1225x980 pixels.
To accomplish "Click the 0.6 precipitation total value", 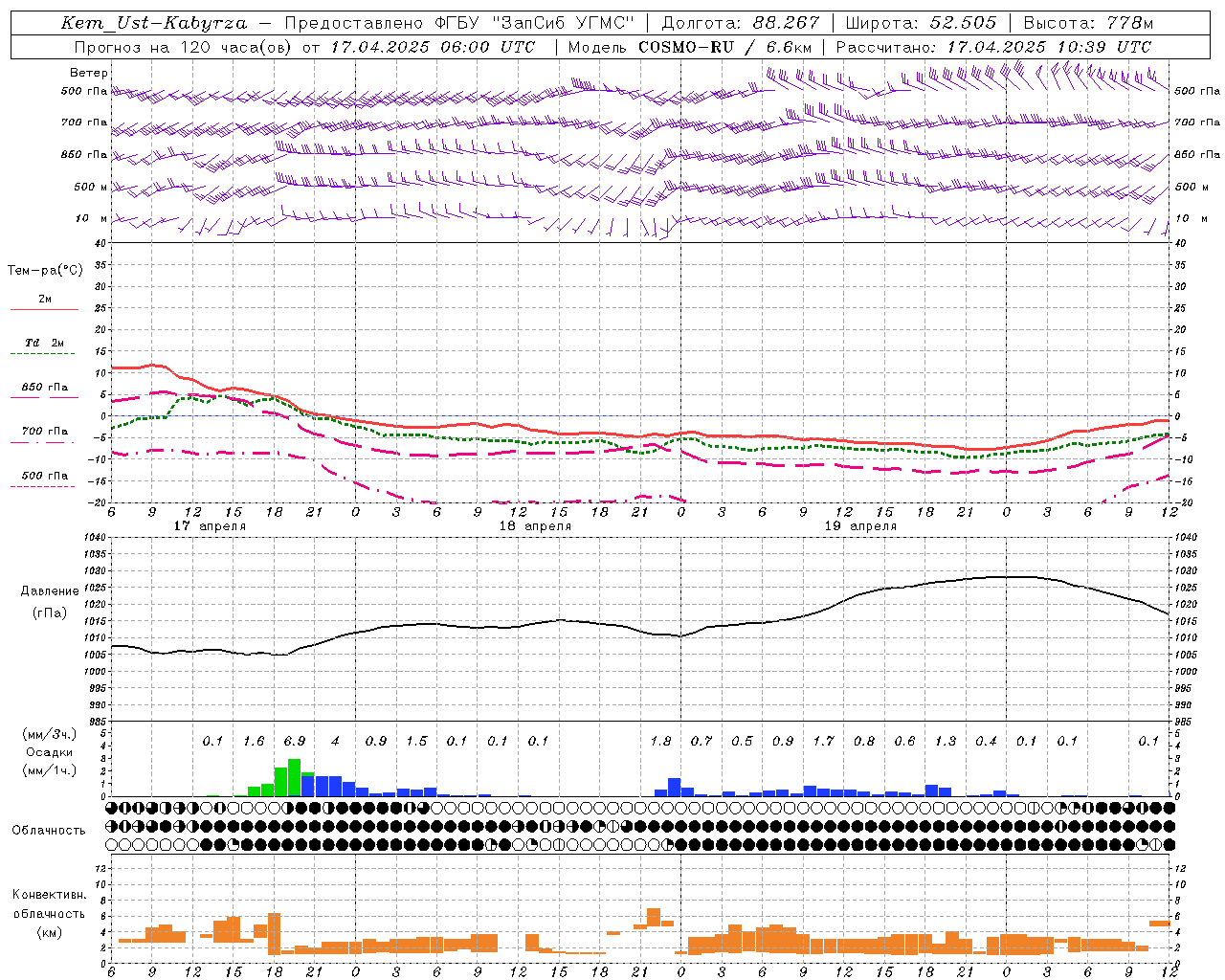I will click(904, 741).
